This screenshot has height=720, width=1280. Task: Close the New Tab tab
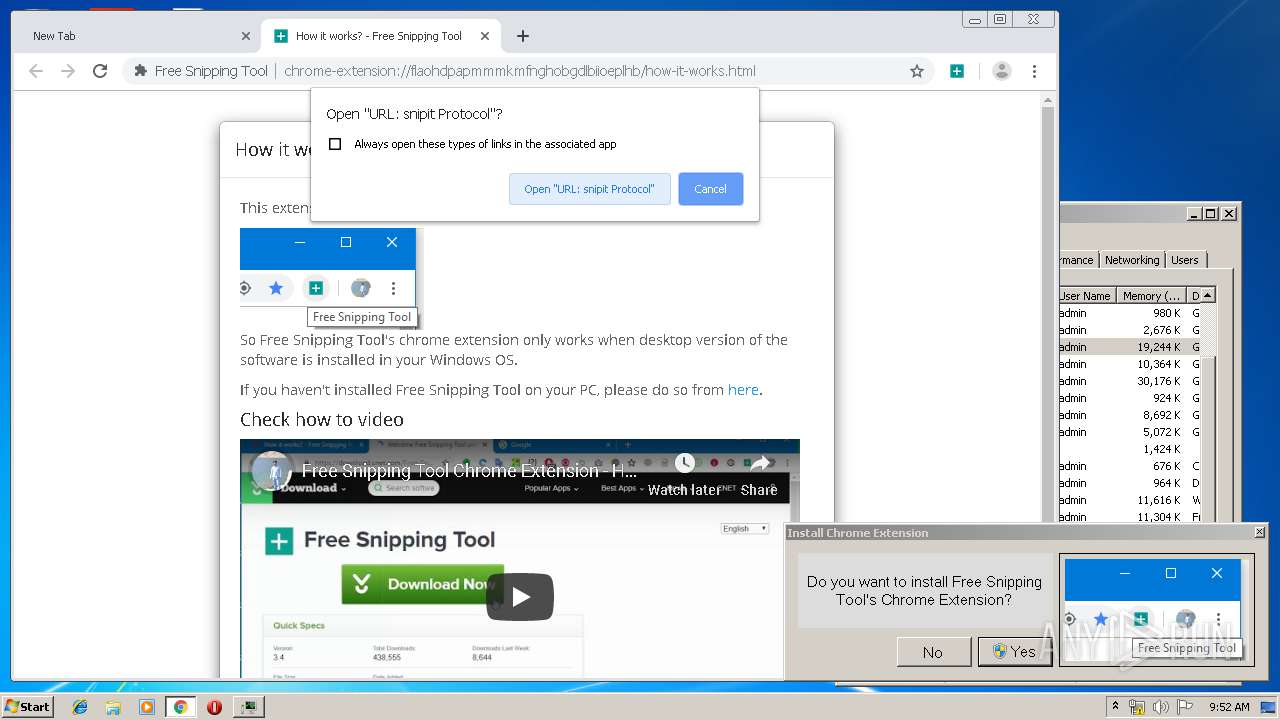point(246,36)
